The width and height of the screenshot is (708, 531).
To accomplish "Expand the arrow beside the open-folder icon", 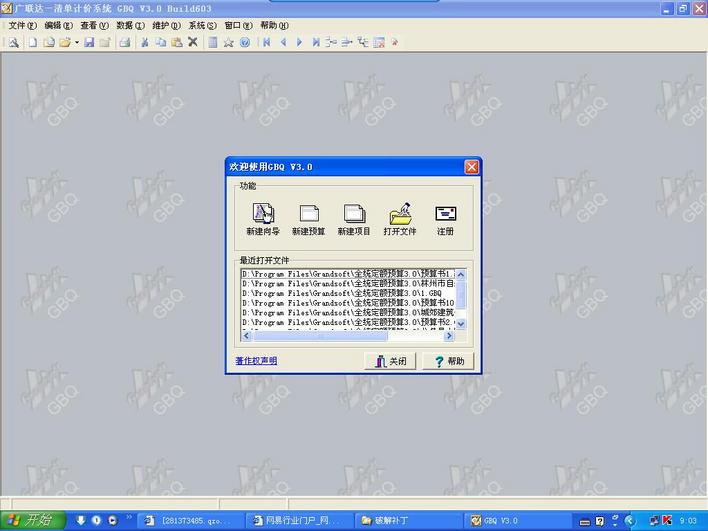I will click(x=77, y=42).
